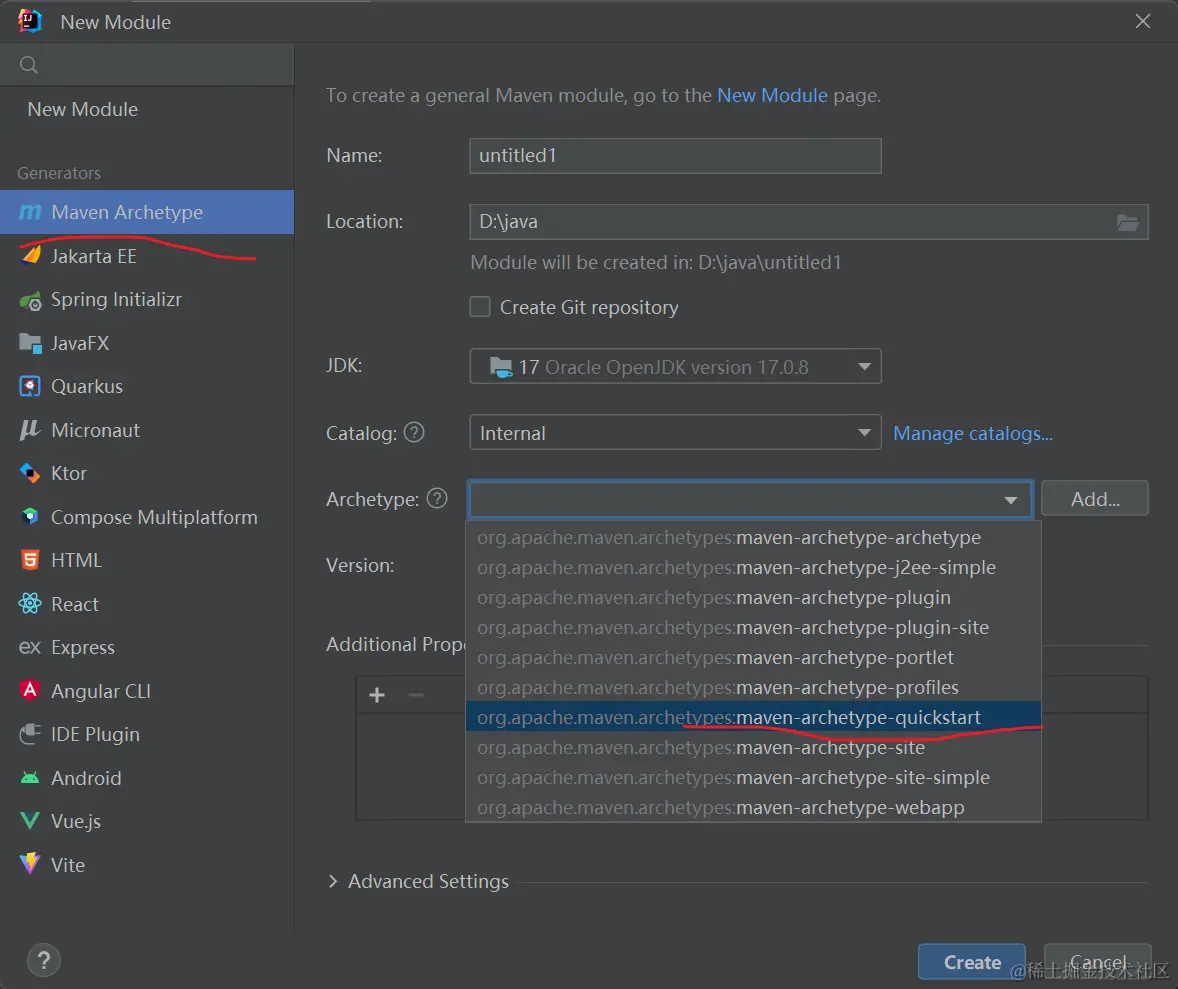Enable Create Git repository checkbox
1178x989 pixels.
[480, 307]
